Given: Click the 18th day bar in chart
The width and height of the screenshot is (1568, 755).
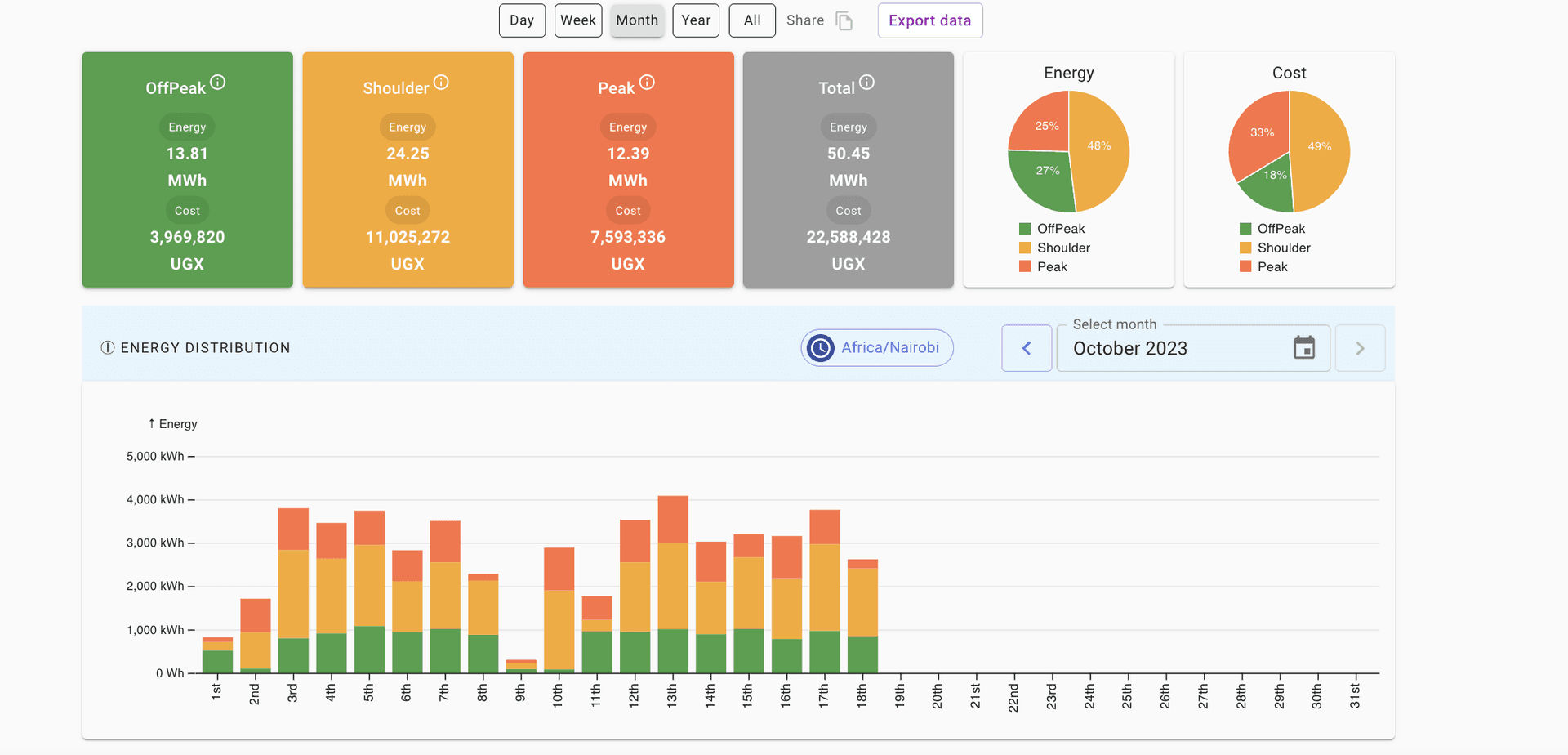Looking at the screenshot, I should (862, 616).
